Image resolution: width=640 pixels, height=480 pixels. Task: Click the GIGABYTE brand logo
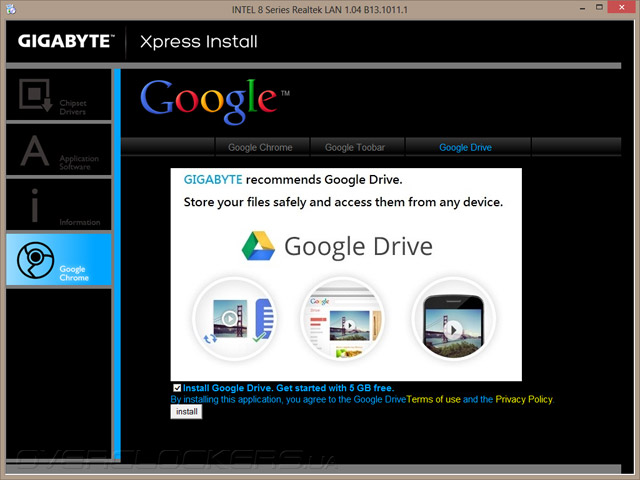(x=66, y=41)
